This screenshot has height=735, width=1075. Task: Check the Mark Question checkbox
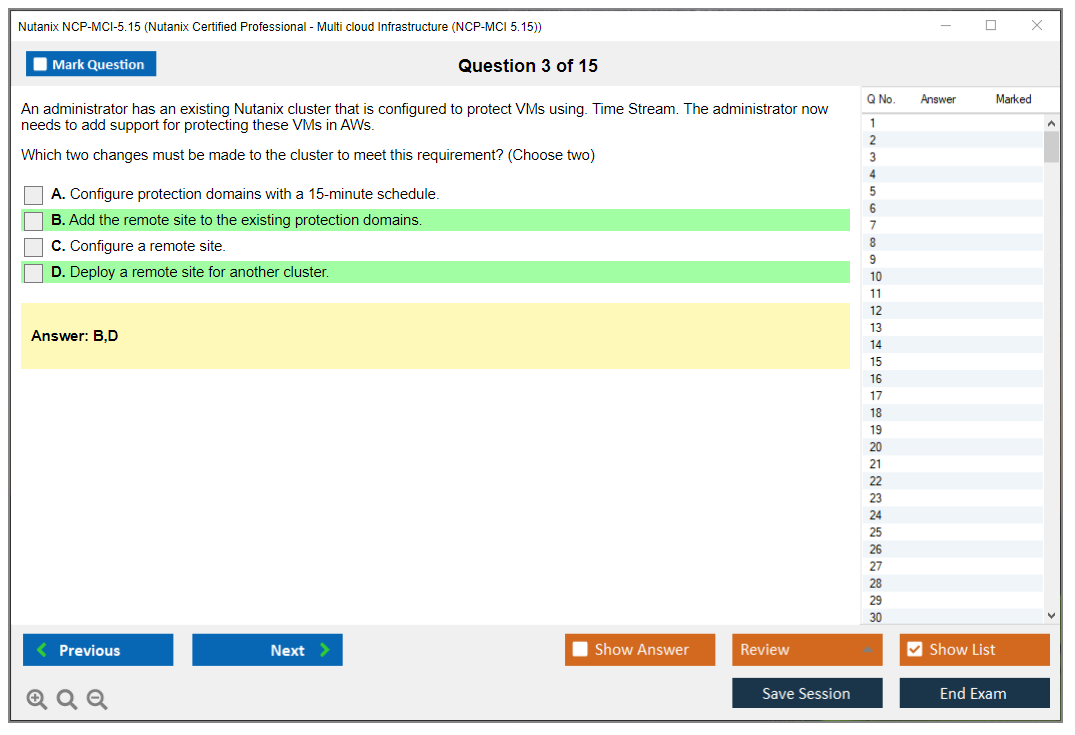[x=41, y=65]
